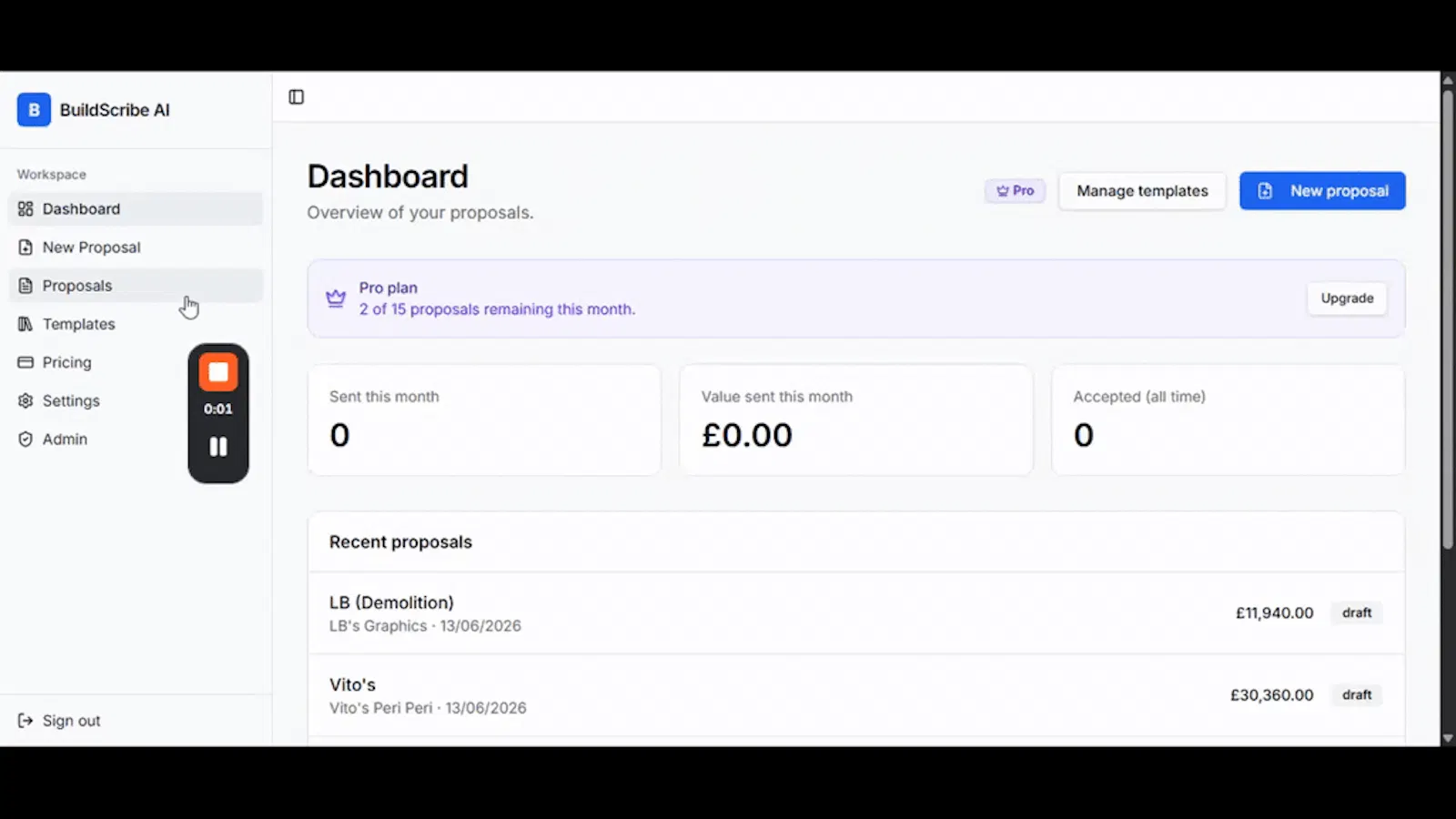Click the scrollbar up arrow
The width and height of the screenshot is (1456, 819).
[1448, 80]
